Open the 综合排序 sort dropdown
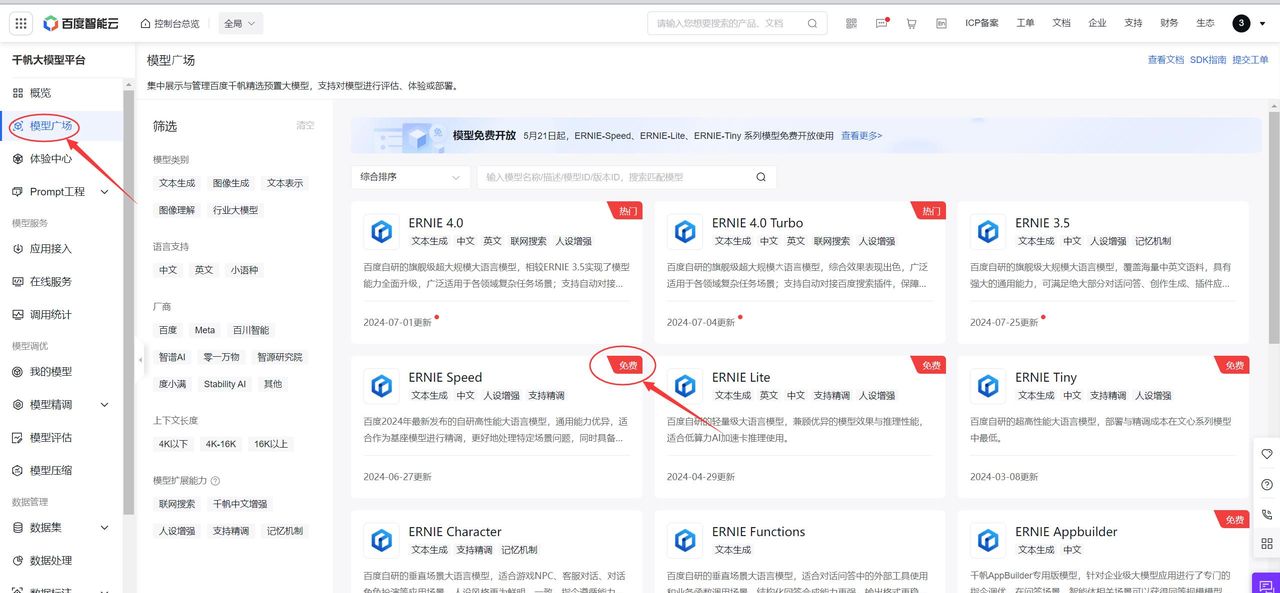 [410, 177]
